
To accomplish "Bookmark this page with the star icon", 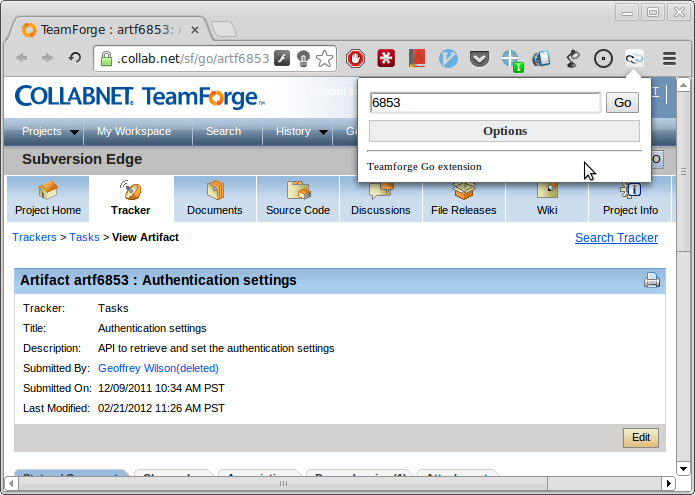I will [325, 58].
